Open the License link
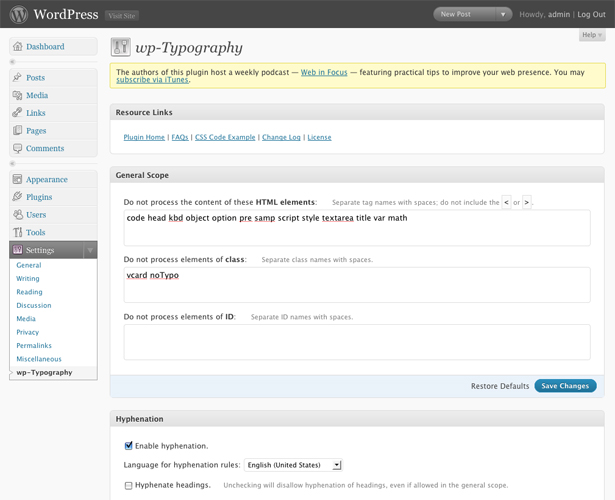The image size is (615, 500). [319, 137]
